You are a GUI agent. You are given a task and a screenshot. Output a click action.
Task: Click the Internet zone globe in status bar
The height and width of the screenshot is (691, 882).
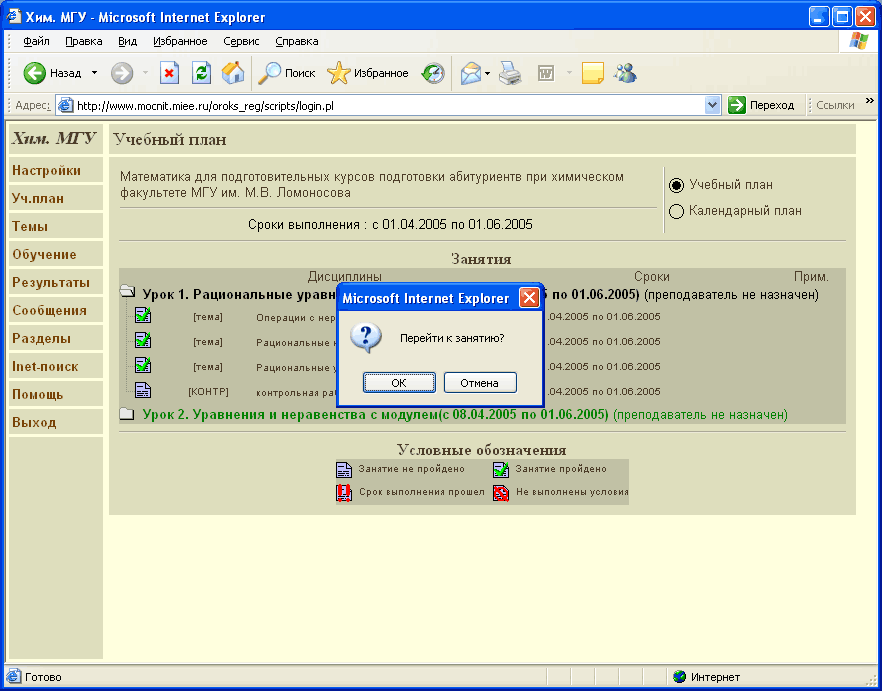680,677
